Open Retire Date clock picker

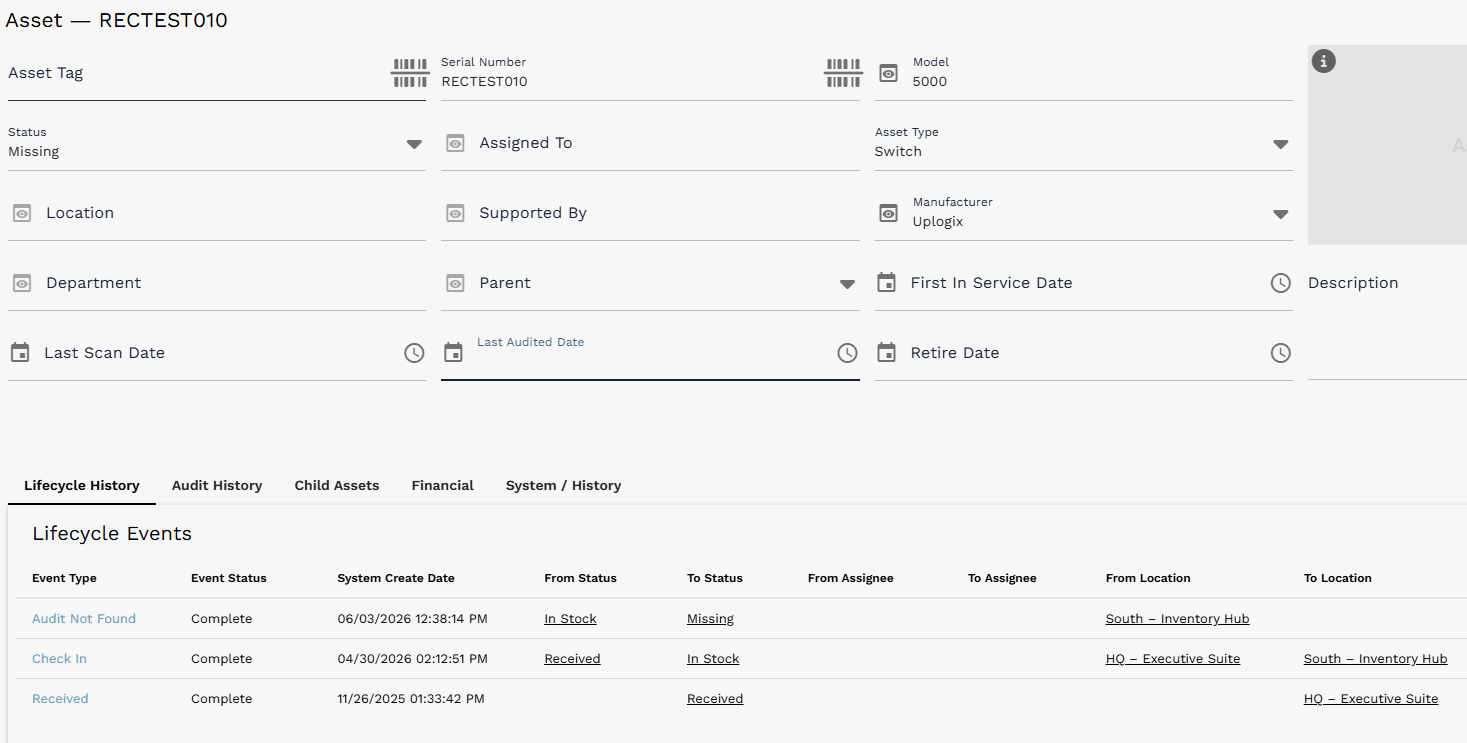point(1280,353)
